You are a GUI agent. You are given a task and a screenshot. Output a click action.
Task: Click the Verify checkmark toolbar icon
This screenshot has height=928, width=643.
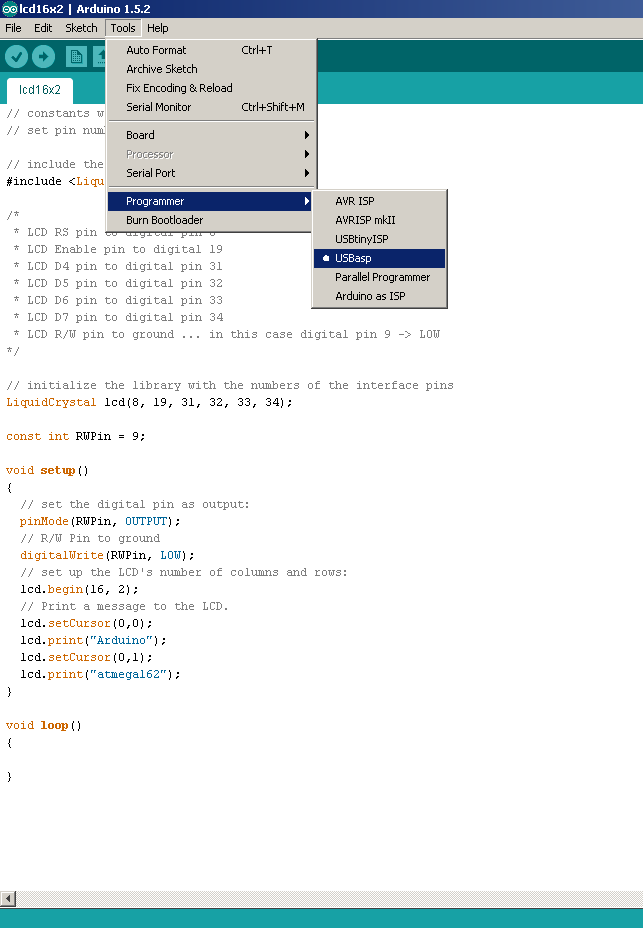click(17, 57)
